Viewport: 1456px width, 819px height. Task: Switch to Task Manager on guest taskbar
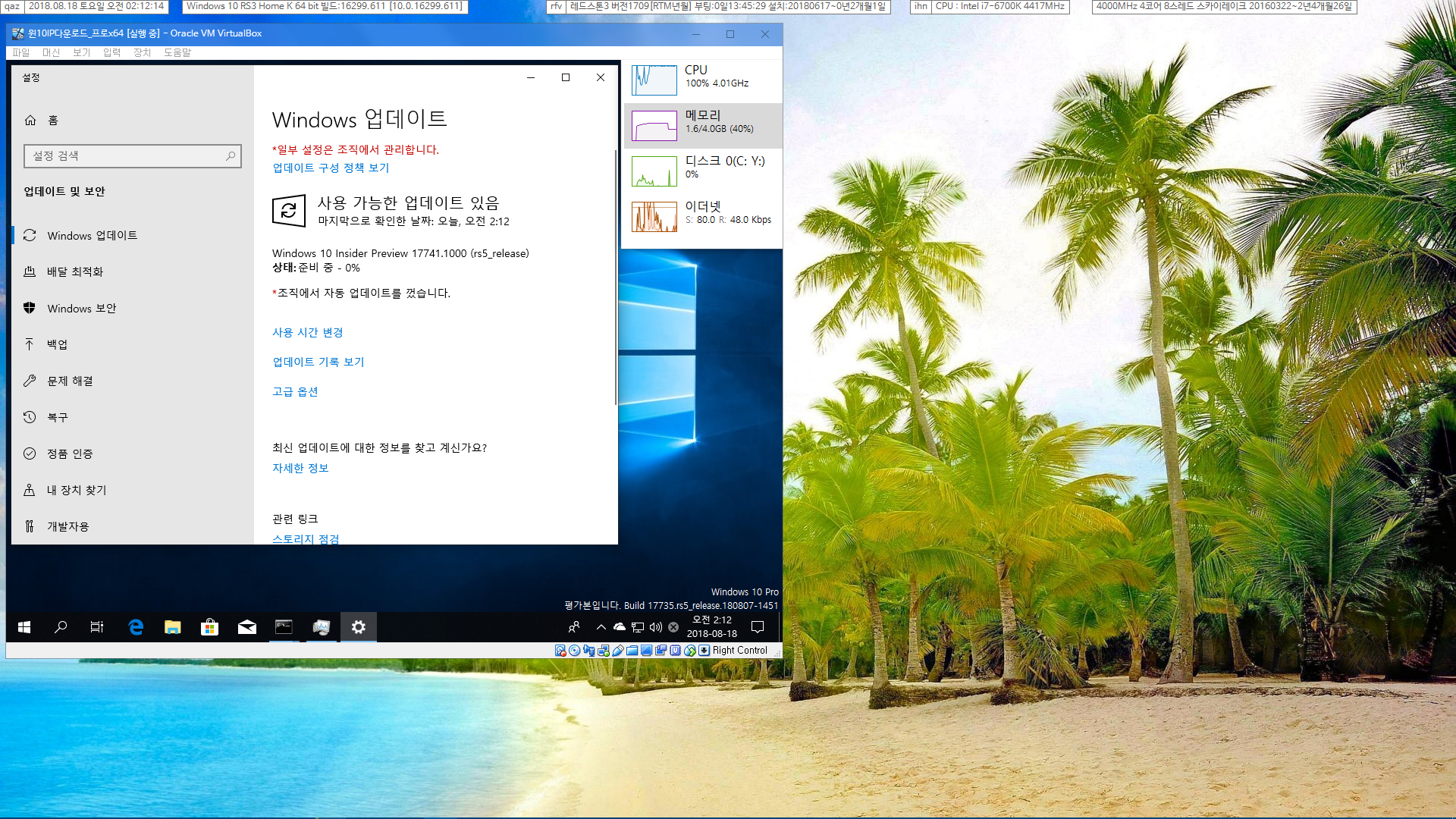(321, 627)
